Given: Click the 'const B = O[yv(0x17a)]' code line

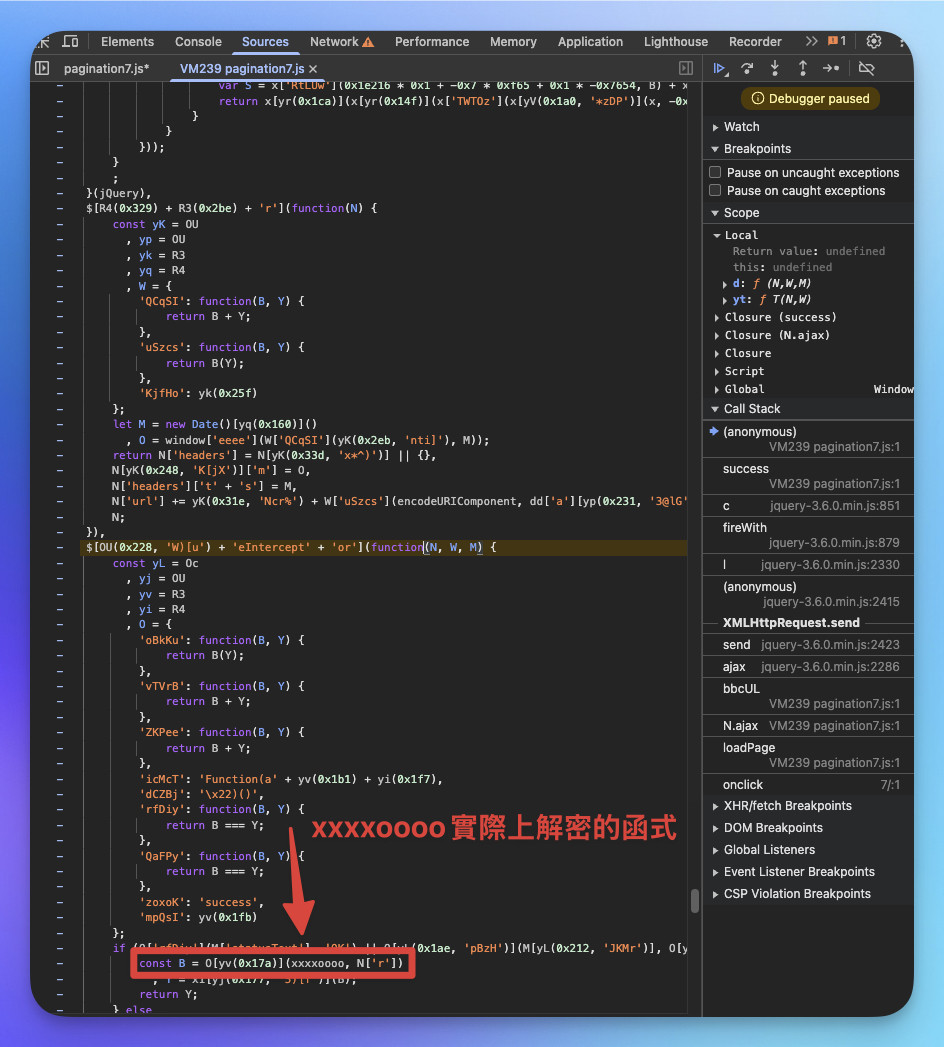Looking at the screenshot, I should [272, 964].
